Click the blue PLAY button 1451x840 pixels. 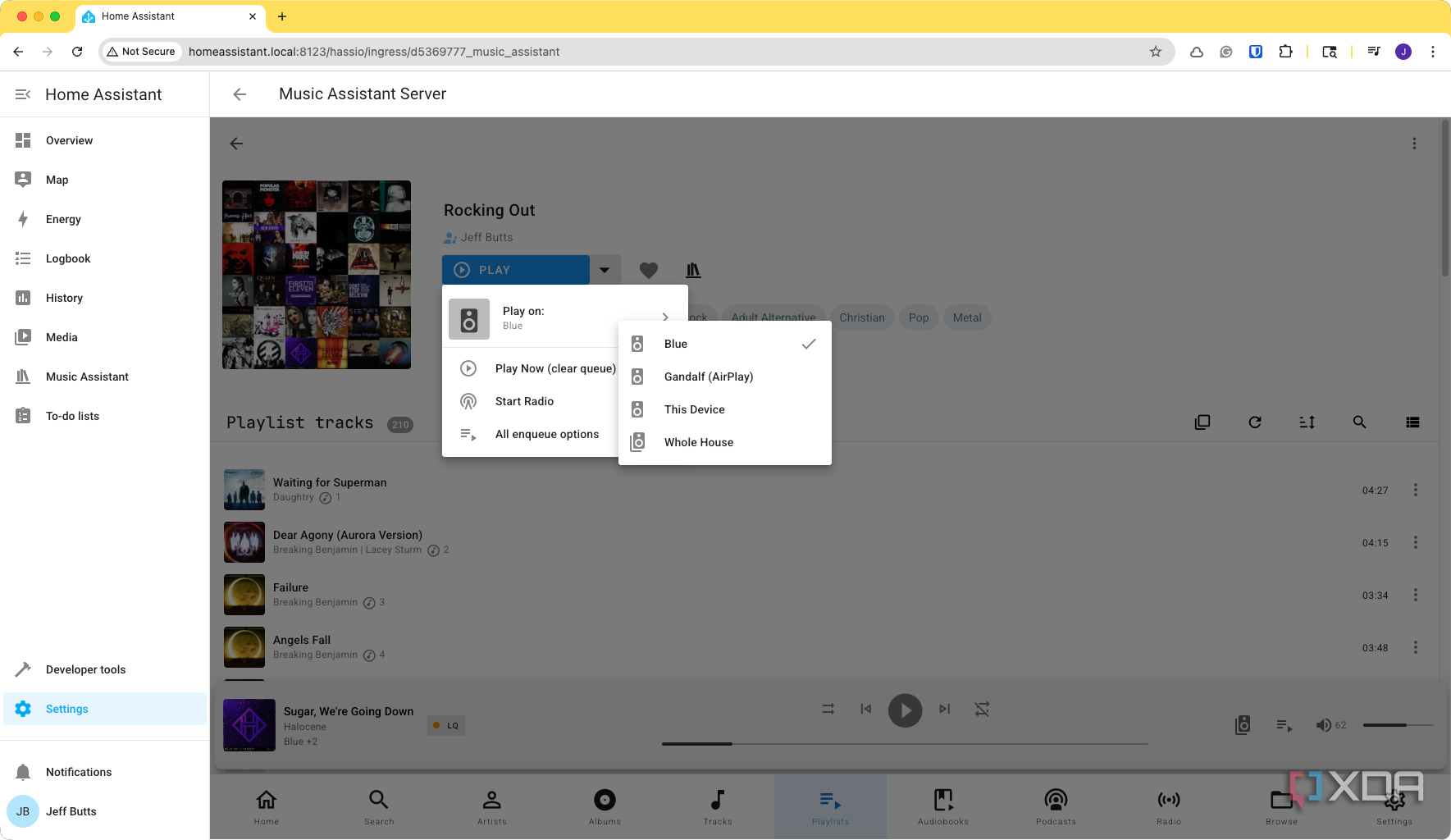click(516, 270)
